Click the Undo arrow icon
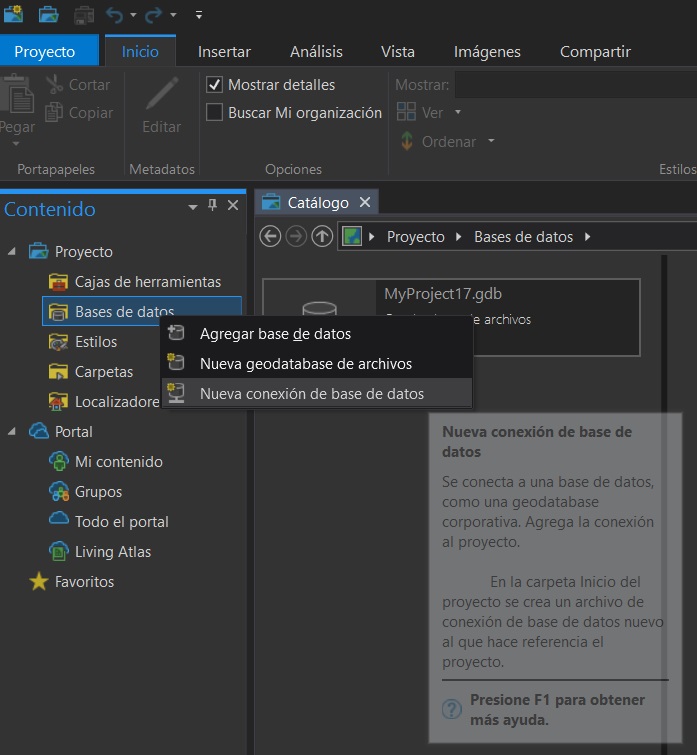 [x=115, y=15]
